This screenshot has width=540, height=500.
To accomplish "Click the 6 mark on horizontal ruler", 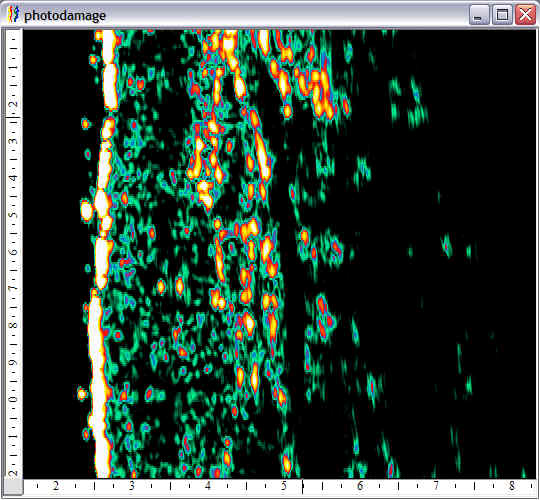I will pyautogui.click(x=360, y=486).
